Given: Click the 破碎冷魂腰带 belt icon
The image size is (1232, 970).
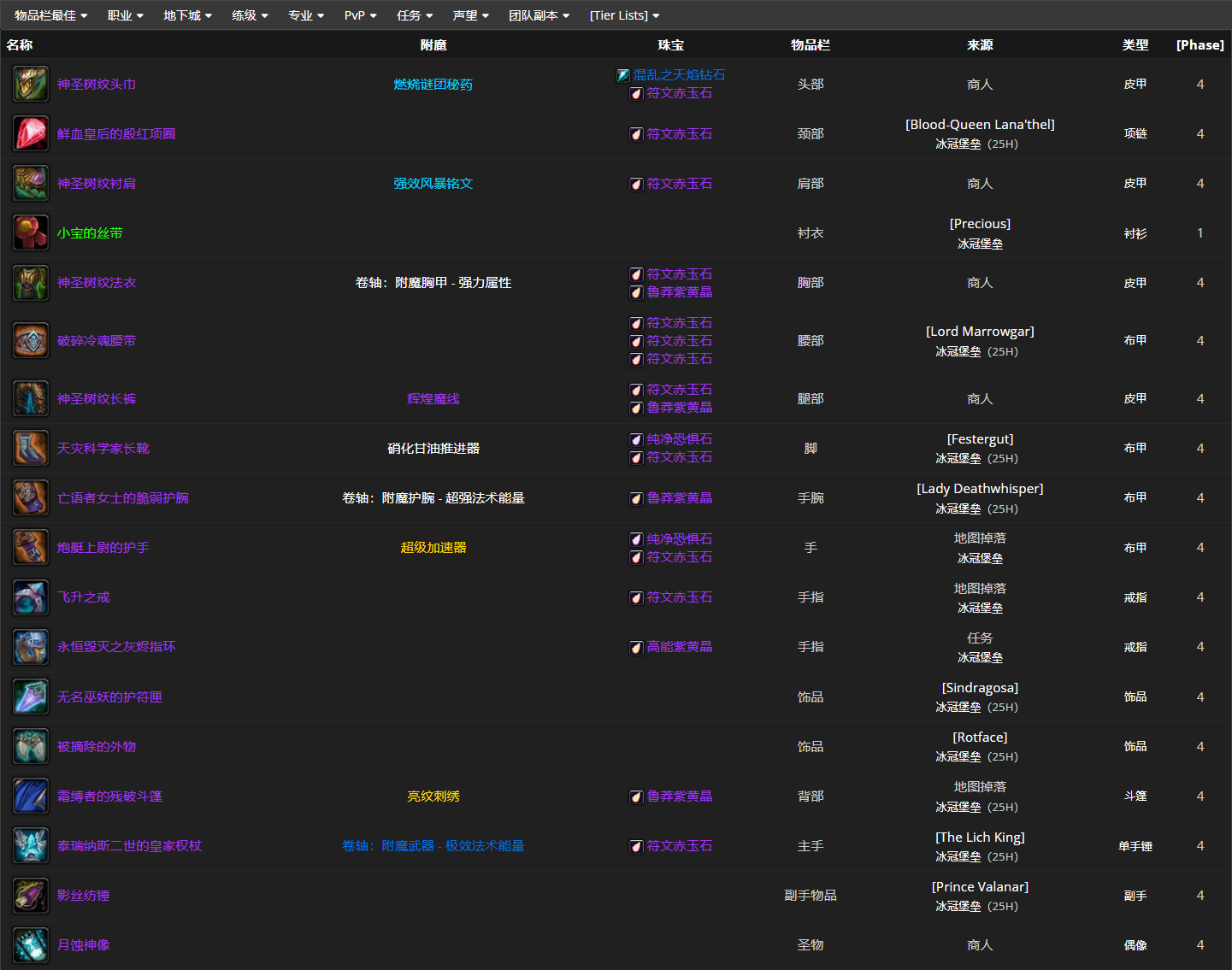Looking at the screenshot, I should click(x=31, y=340).
